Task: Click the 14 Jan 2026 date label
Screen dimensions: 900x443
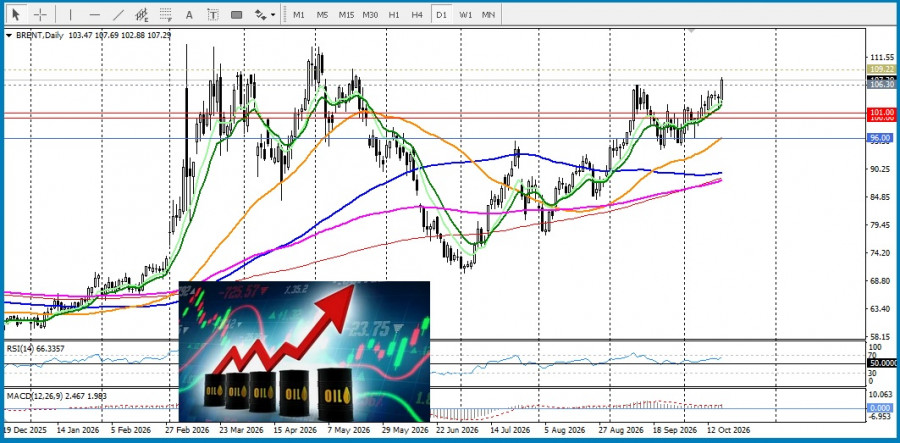Action: (77, 430)
